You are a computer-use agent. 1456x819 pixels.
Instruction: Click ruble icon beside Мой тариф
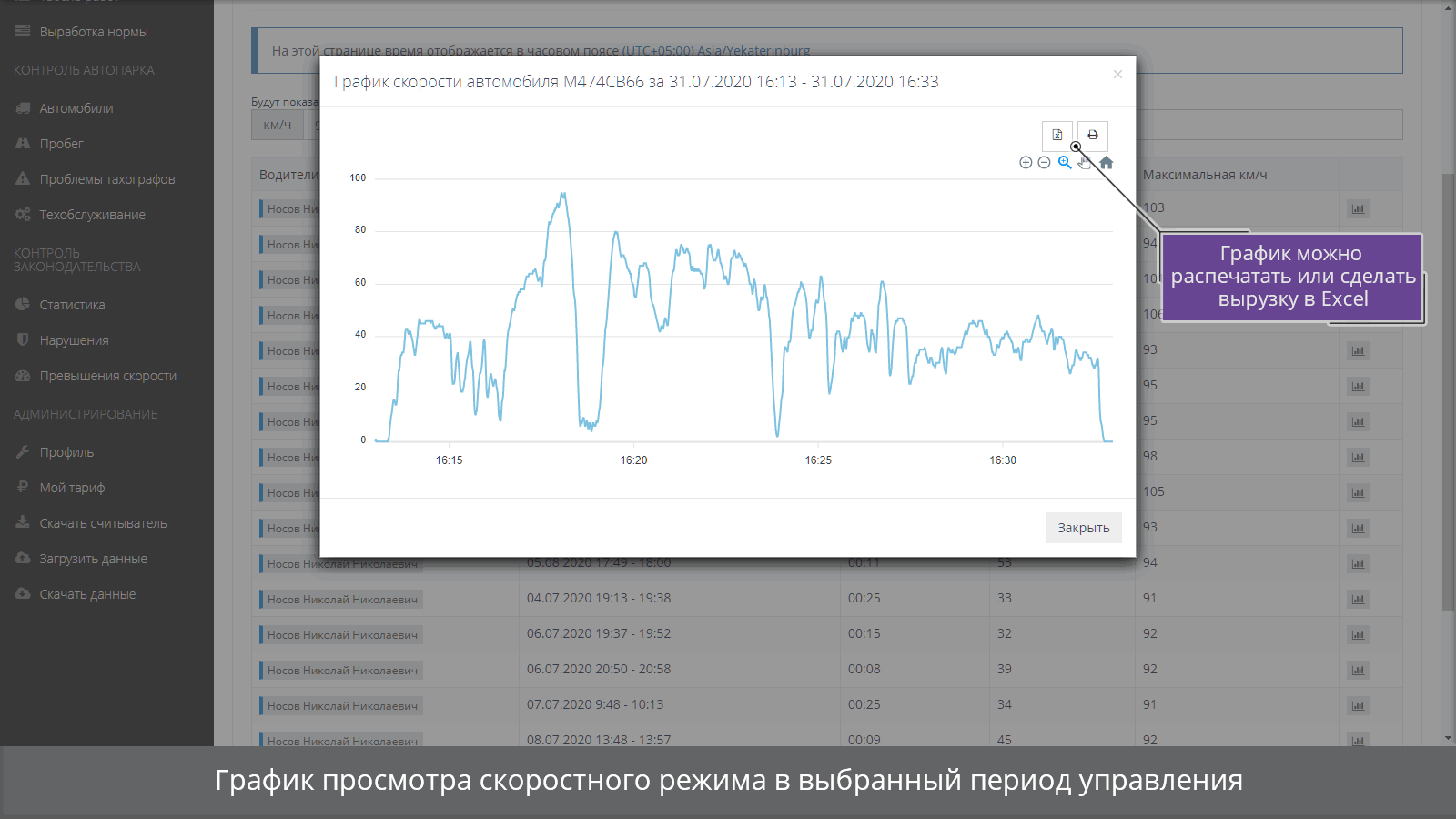[x=23, y=487]
